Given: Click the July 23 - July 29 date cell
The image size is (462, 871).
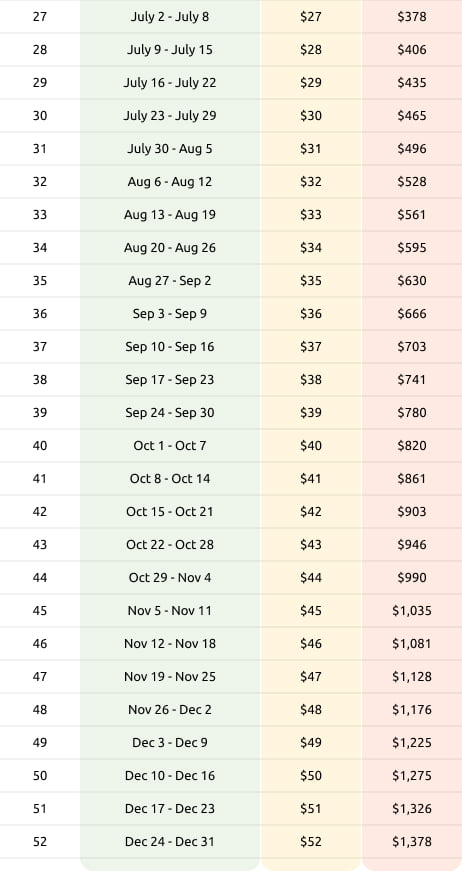Looking at the screenshot, I should (170, 116).
